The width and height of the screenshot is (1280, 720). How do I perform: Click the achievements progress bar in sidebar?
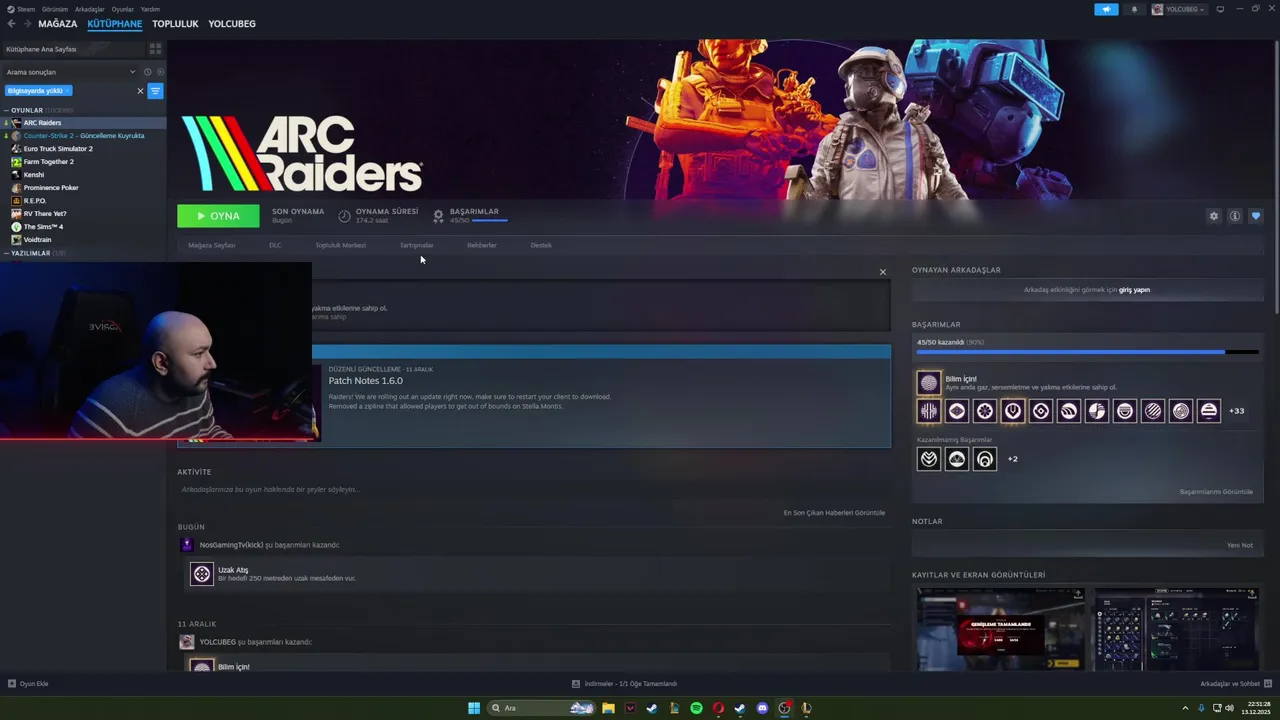(1087, 352)
